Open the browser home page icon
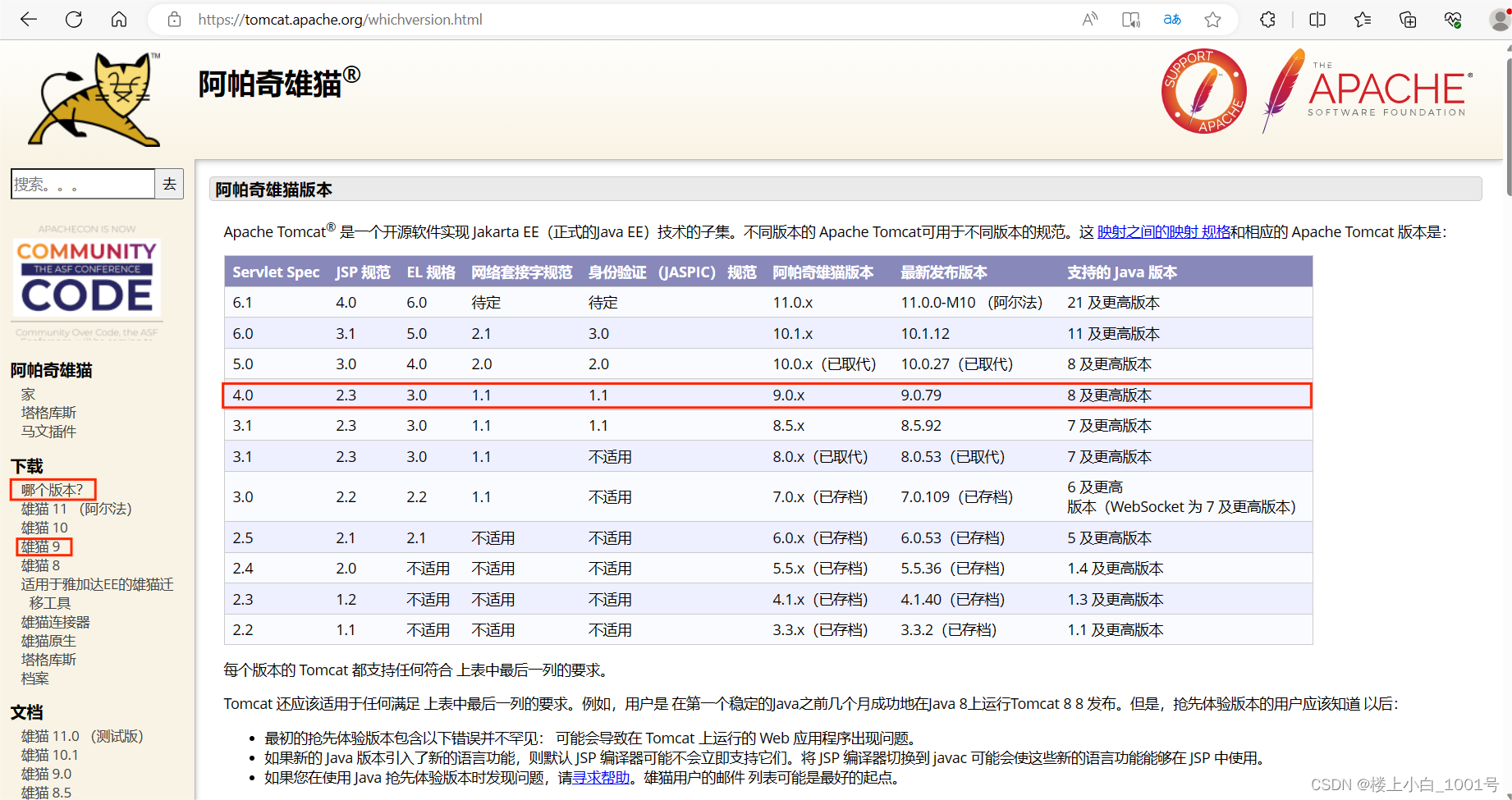The image size is (1512, 800). (x=119, y=20)
